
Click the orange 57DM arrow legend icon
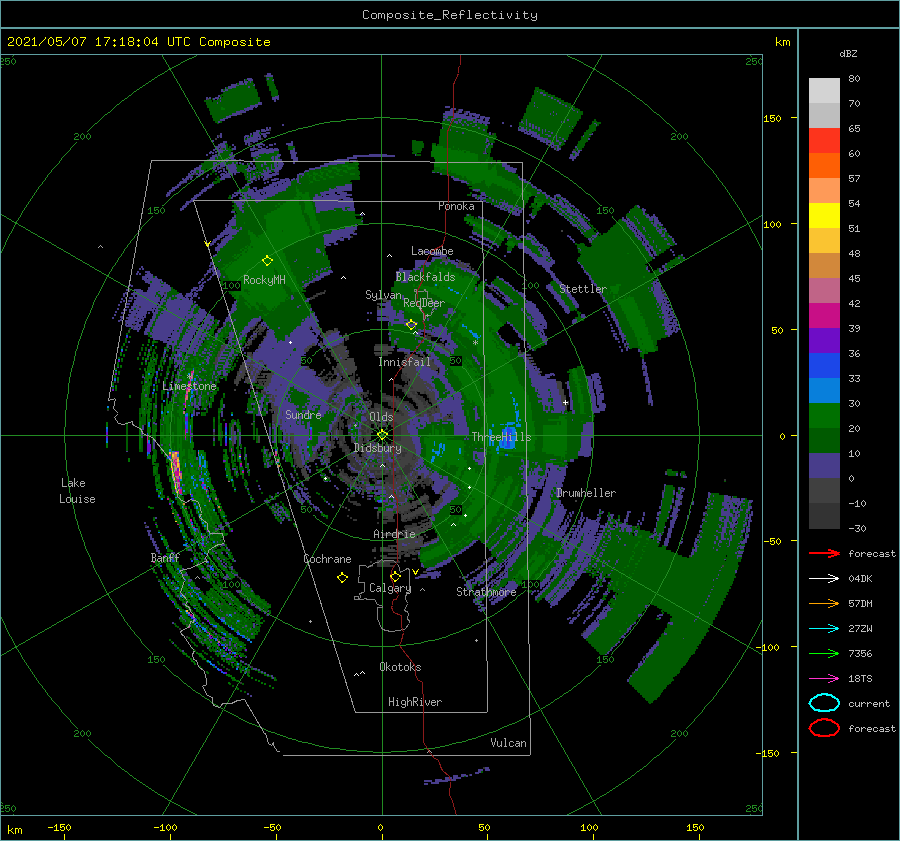[x=824, y=603]
